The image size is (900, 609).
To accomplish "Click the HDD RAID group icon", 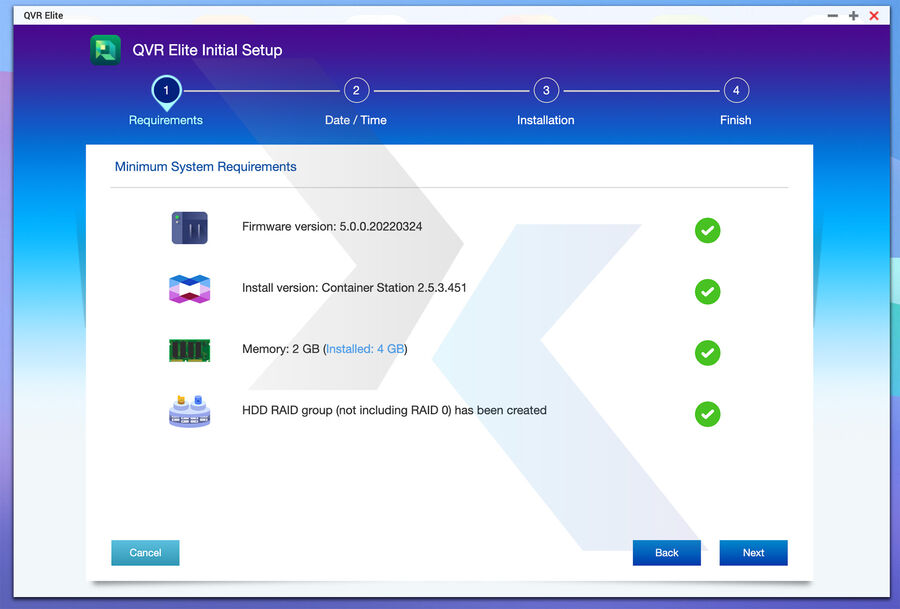I will pyautogui.click(x=189, y=411).
